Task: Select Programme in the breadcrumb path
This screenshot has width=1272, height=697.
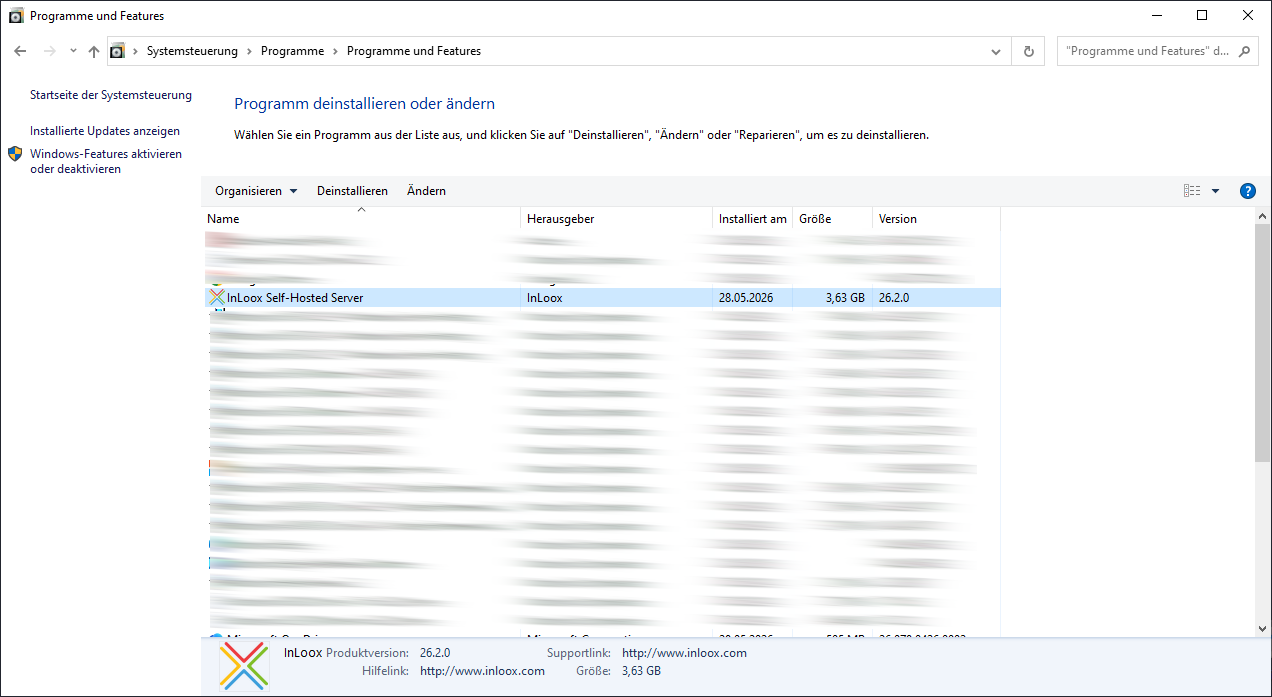Action: pyautogui.click(x=292, y=51)
